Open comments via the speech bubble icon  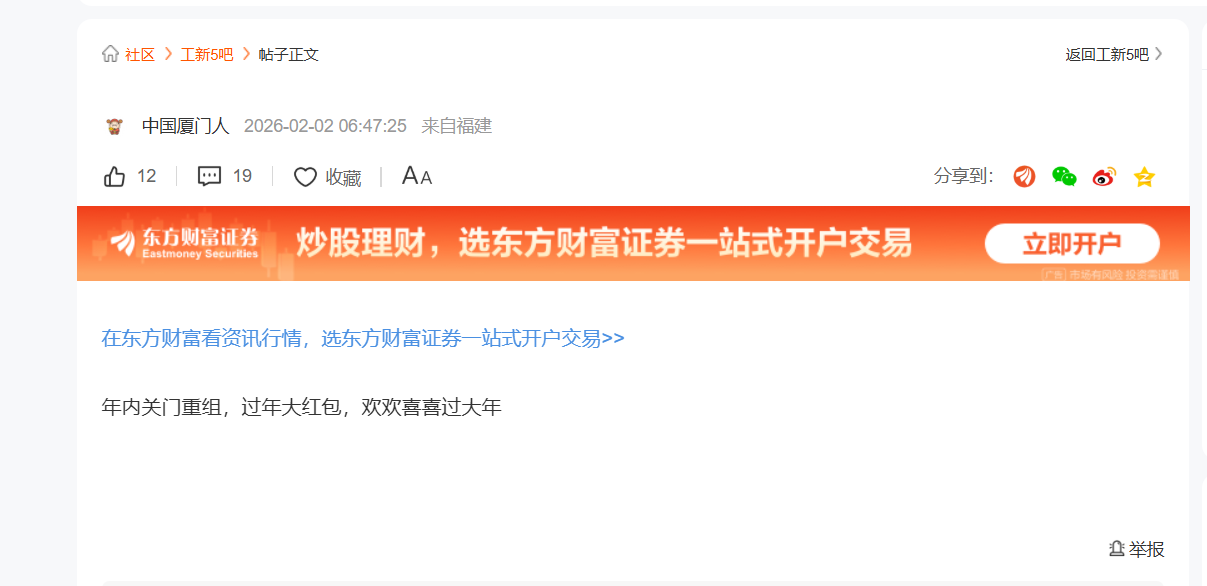pos(209,177)
